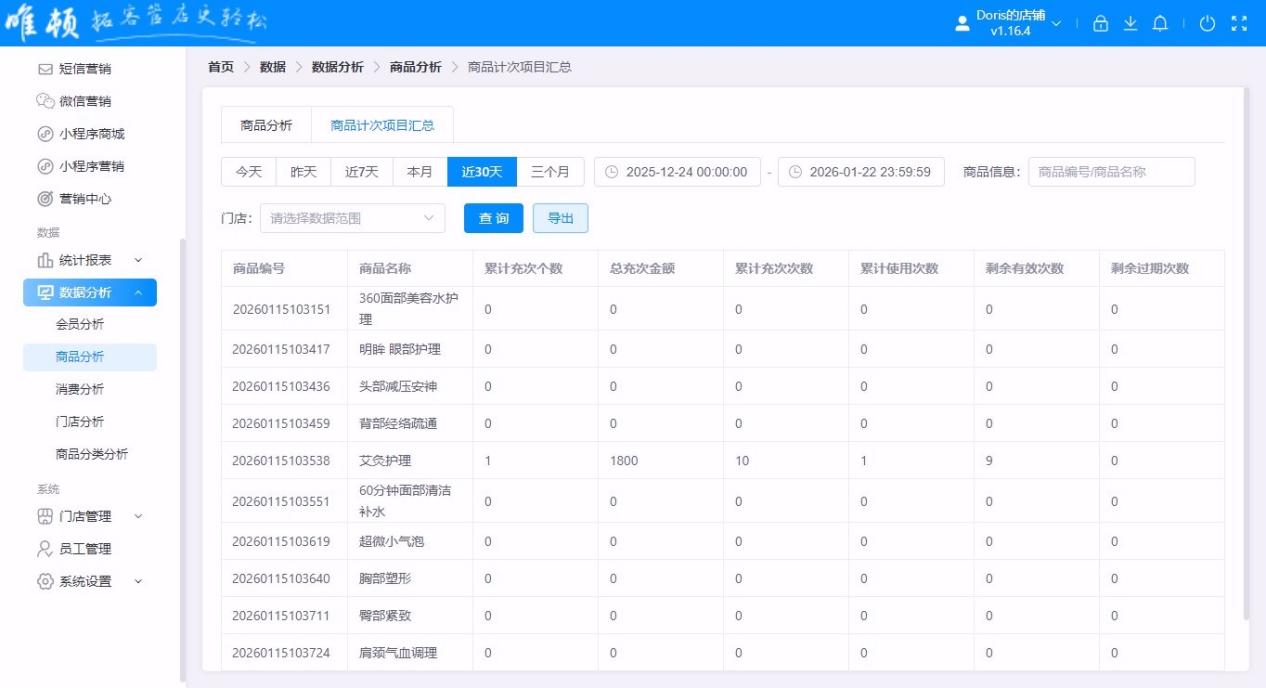Click the download icon in top bar
This screenshot has height=688, width=1266.
click(x=1130, y=24)
